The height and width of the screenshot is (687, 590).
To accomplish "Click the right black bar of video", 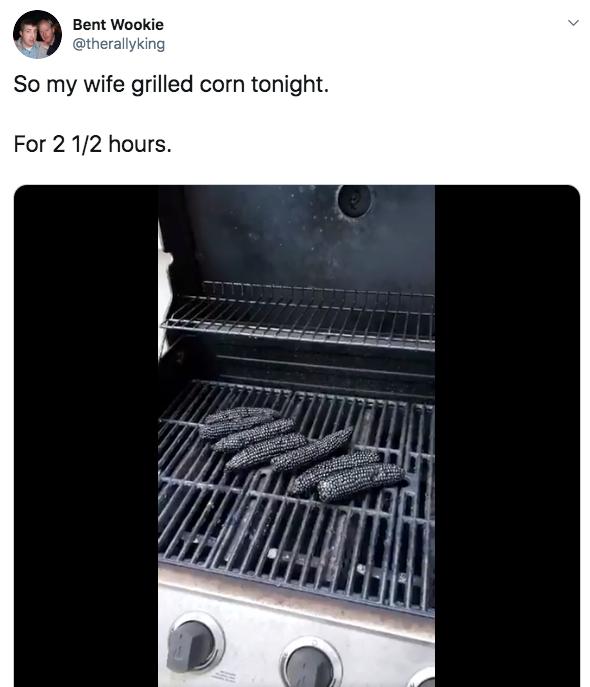I will click(x=507, y=436).
